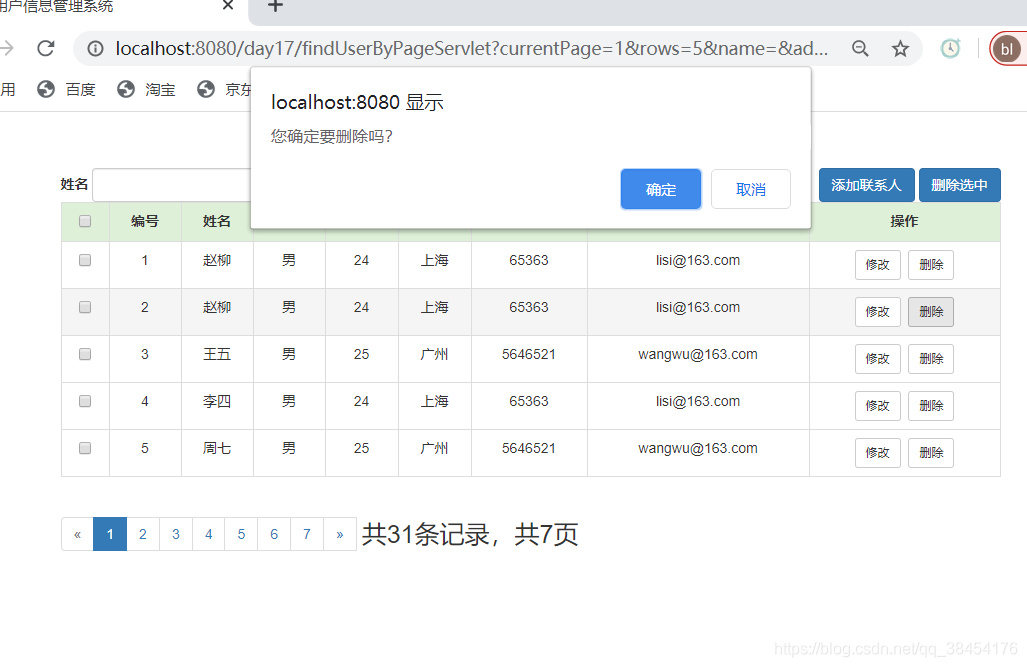Click 删除 for row 1
Image resolution: width=1027 pixels, height=667 pixels.
point(931,265)
